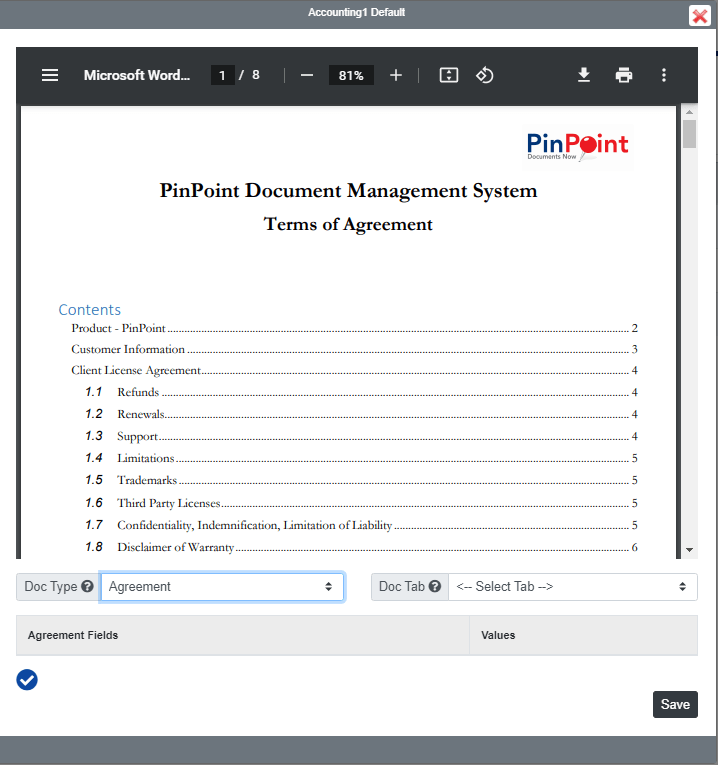Viewport: 718px width, 765px height.
Task: Click the PDF scrollbar down arrow
Action: 689,549
